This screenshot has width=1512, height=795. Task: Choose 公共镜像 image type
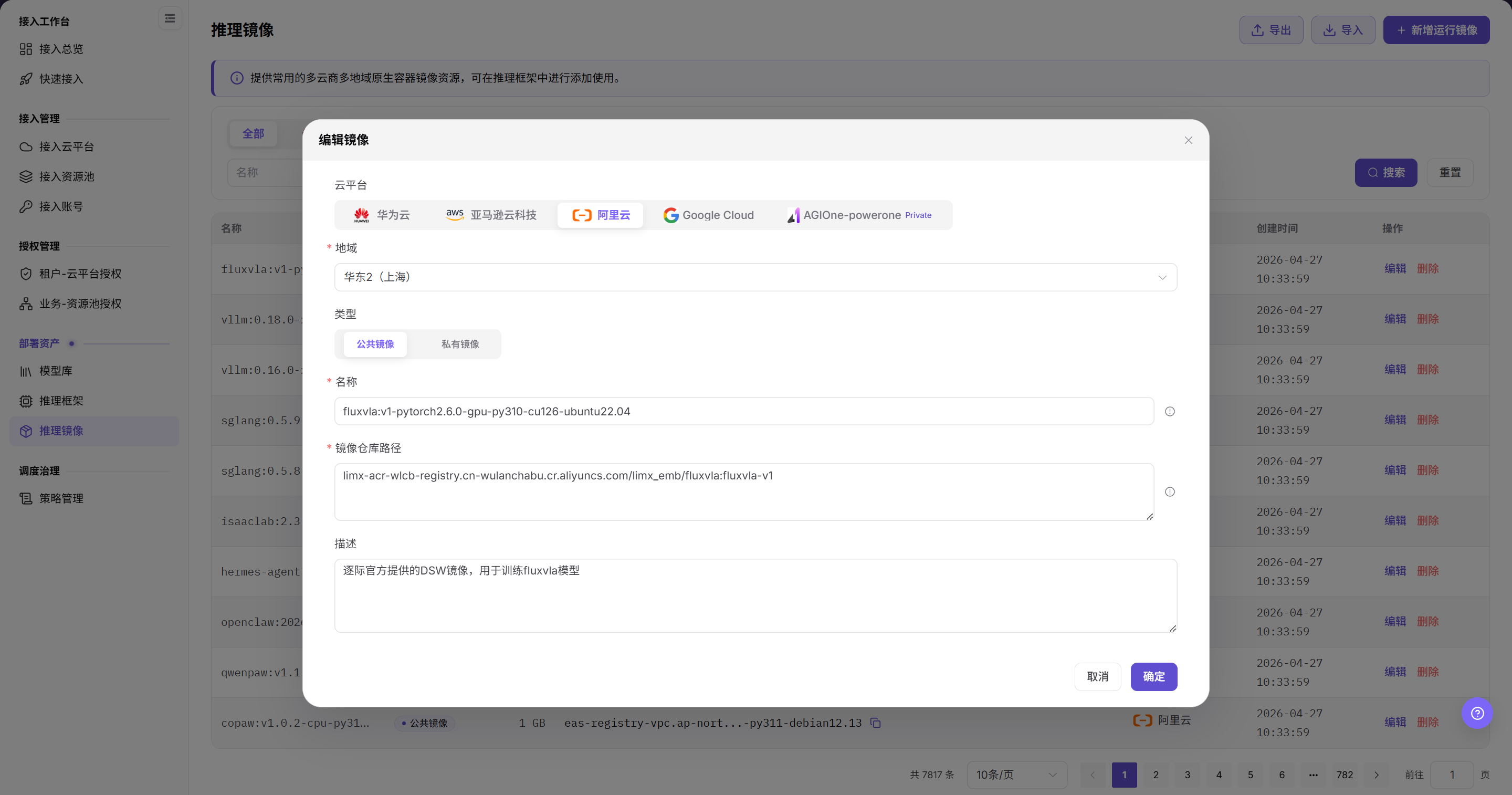[375, 344]
